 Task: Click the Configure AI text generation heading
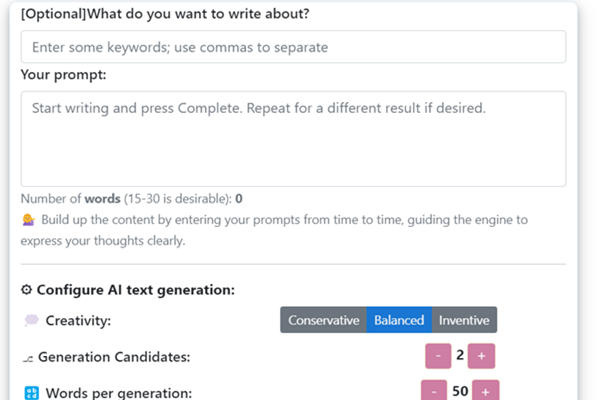[x=135, y=290]
